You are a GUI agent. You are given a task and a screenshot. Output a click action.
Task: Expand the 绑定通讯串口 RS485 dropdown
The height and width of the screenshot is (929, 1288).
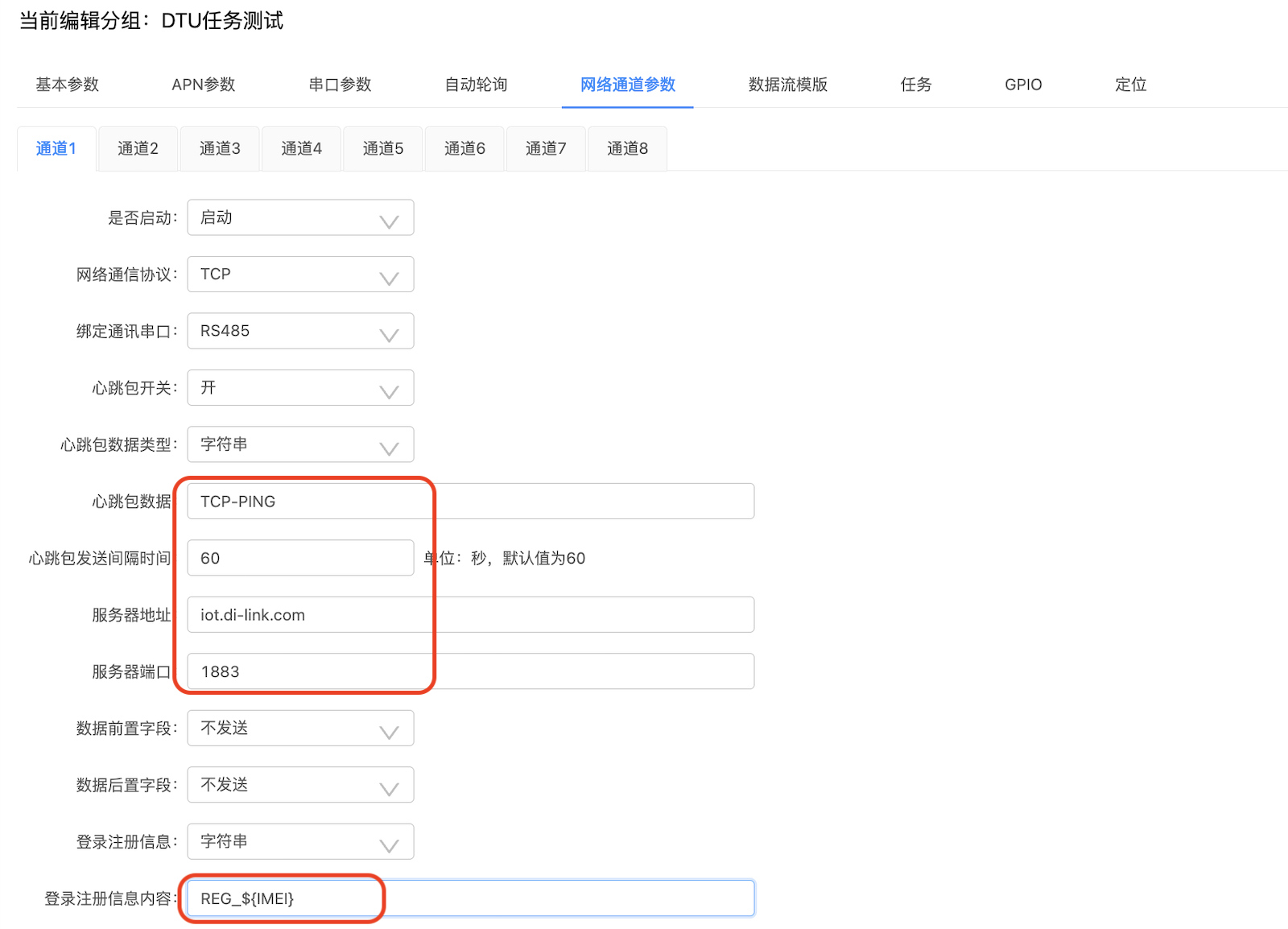tap(300, 331)
